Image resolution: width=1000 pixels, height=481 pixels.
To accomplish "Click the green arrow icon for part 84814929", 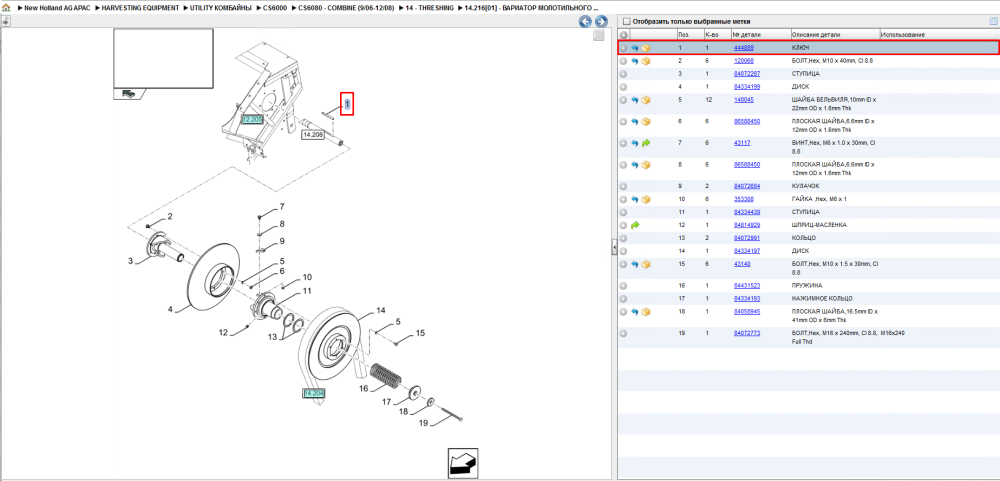I will coord(635,225).
